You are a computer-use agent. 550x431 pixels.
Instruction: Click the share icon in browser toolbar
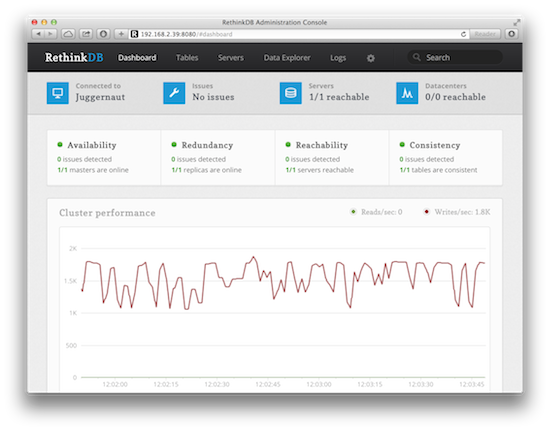point(86,34)
